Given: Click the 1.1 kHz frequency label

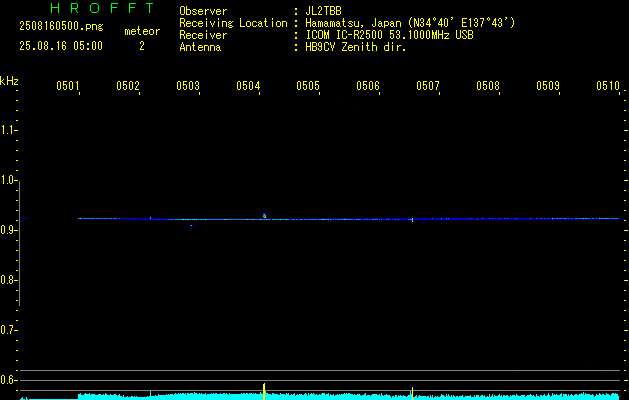Looking at the screenshot, I should (8, 130).
